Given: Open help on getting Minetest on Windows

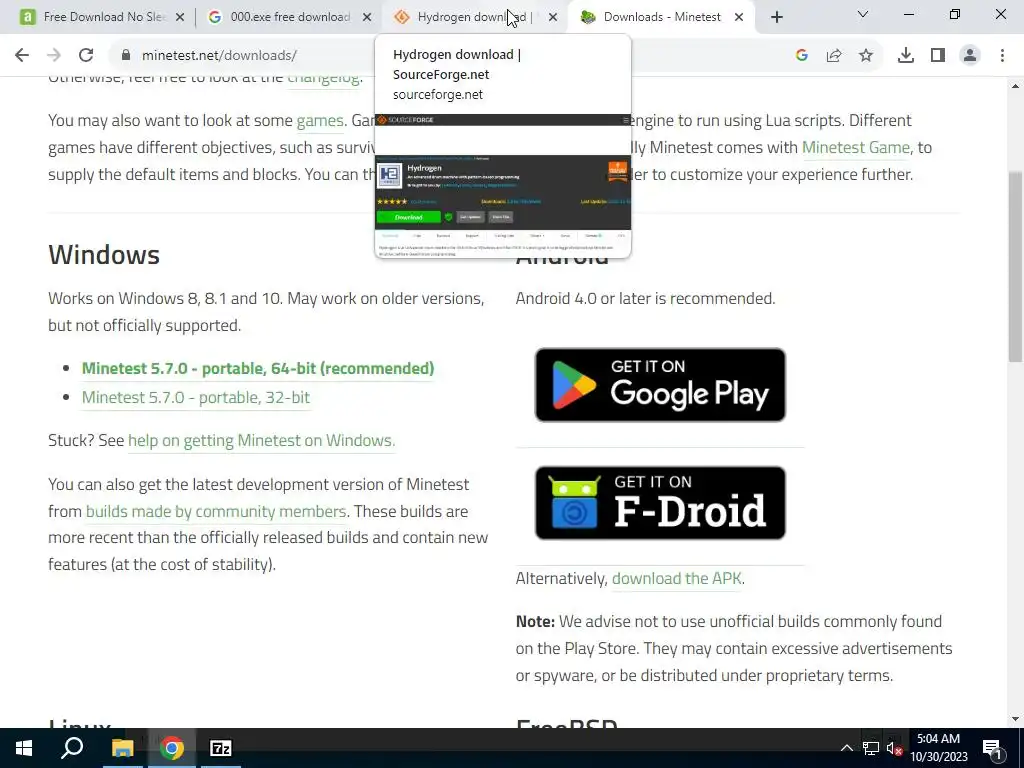Looking at the screenshot, I should coord(261,440).
